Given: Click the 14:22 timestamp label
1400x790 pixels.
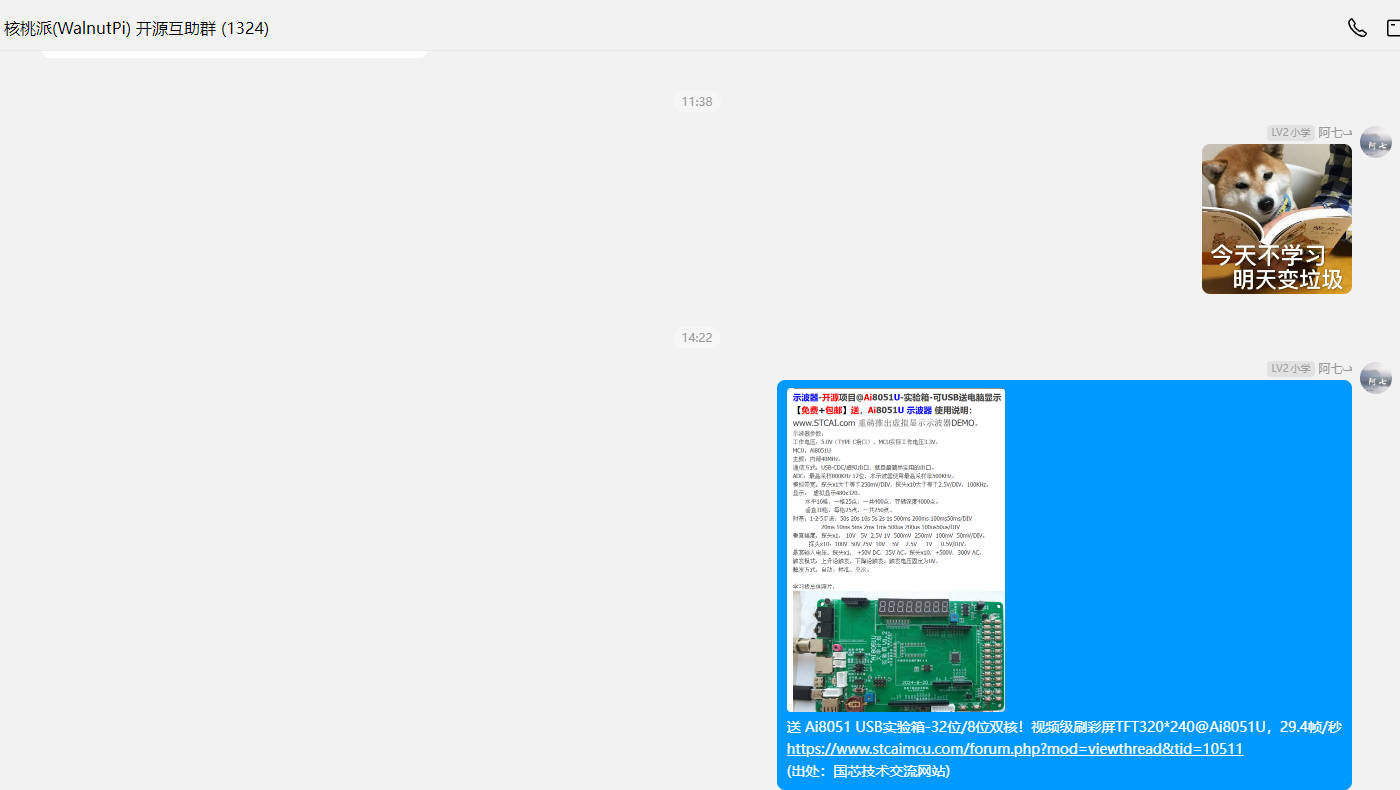Looking at the screenshot, I should [x=697, y=338].
